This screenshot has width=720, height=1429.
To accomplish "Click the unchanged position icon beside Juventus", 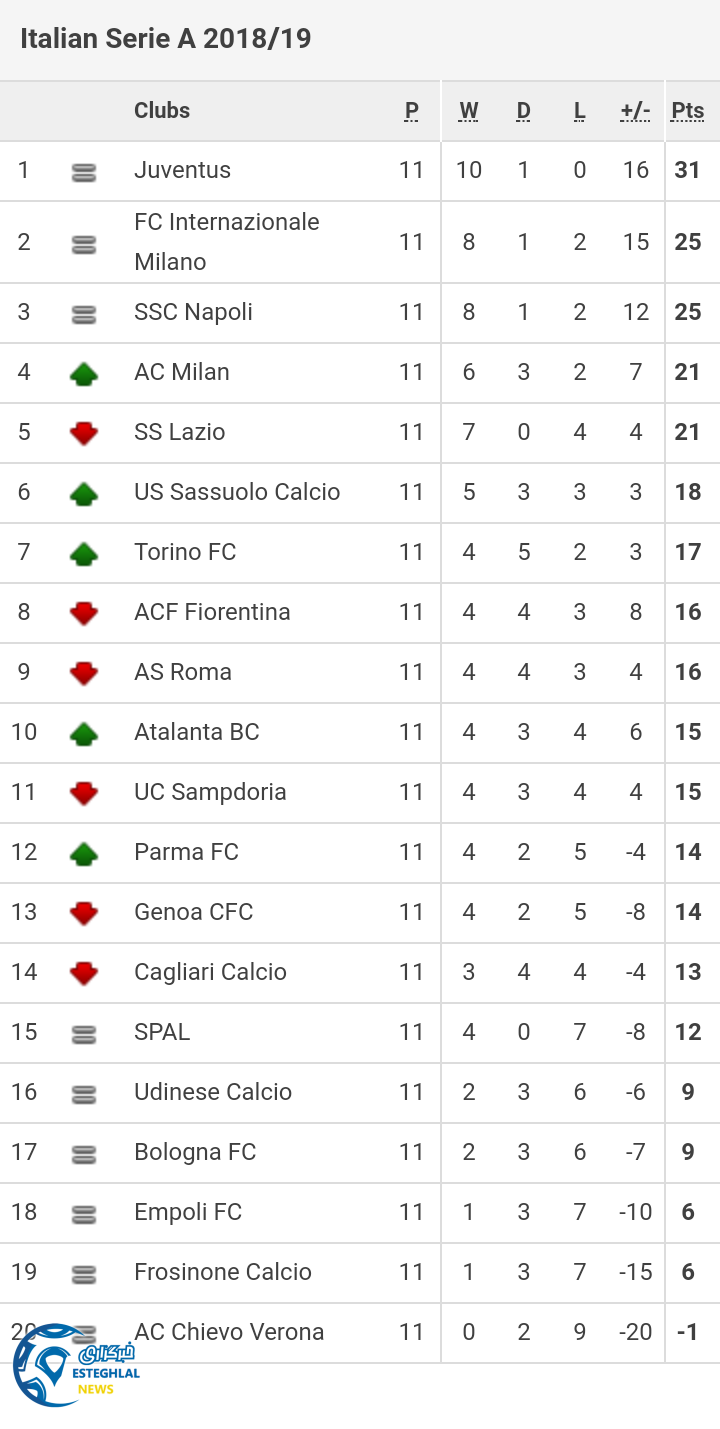I will point(84,172).
